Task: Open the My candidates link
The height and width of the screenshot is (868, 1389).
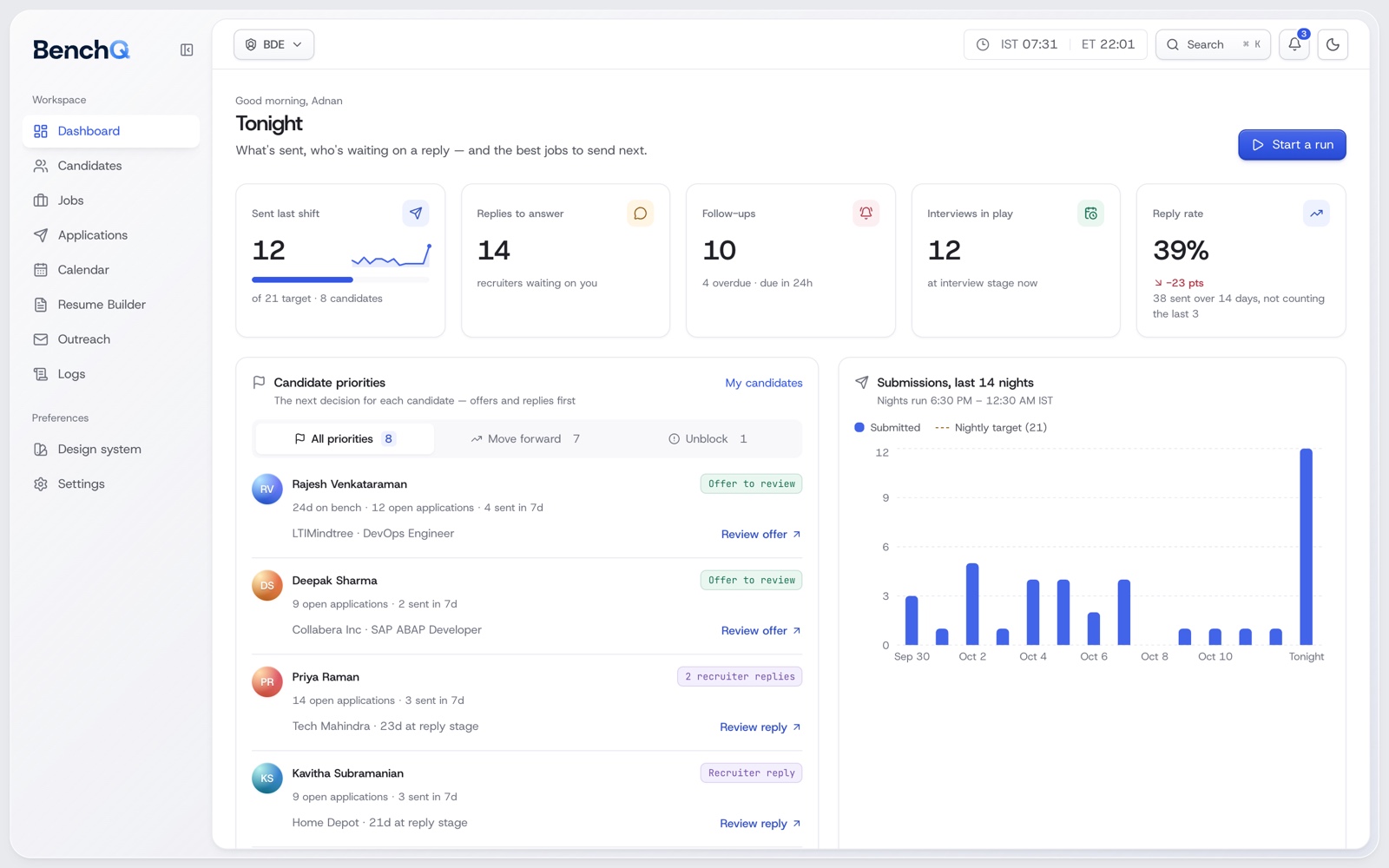Action: [764, 383]
